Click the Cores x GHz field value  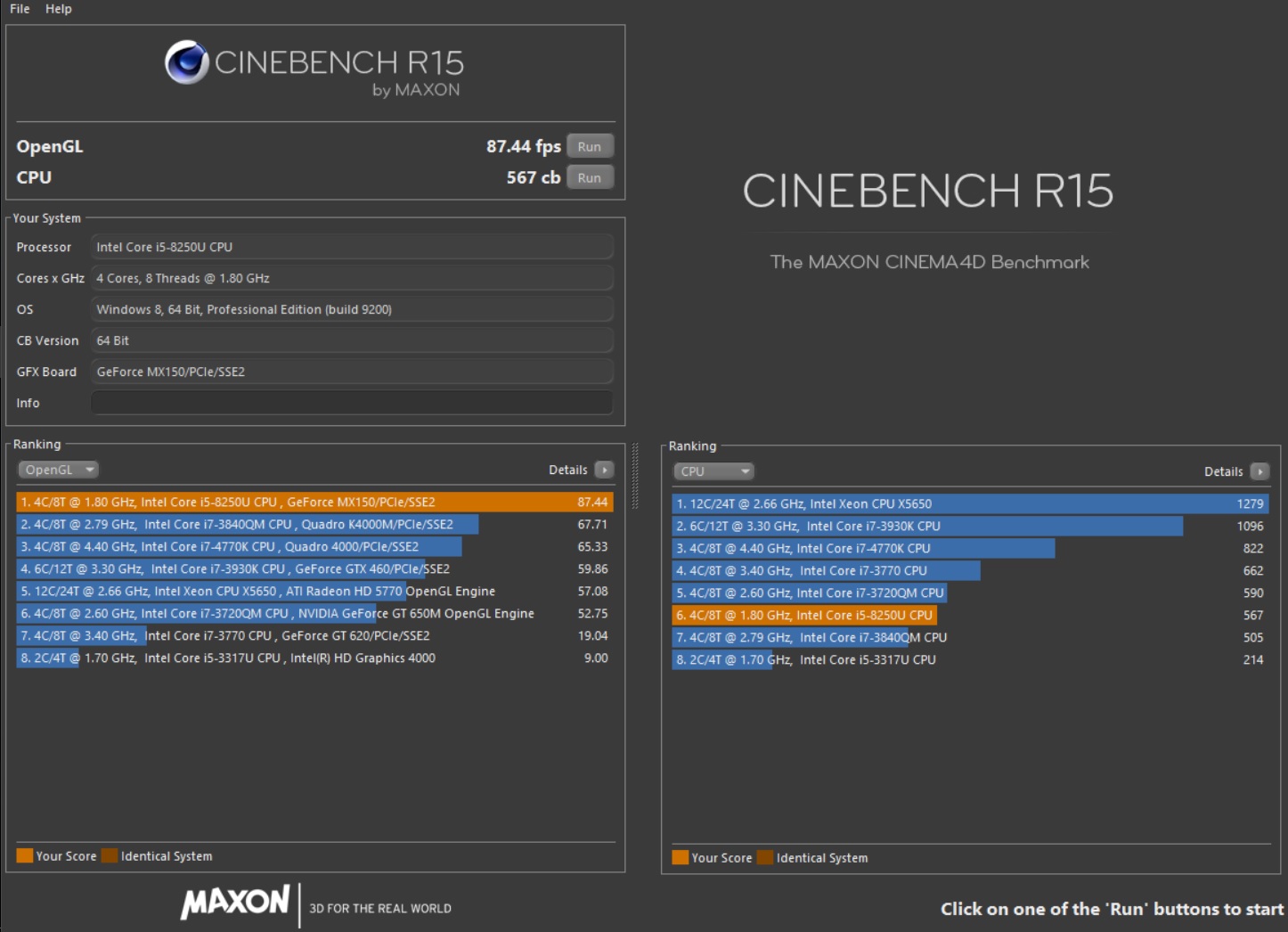click(352, 278)
